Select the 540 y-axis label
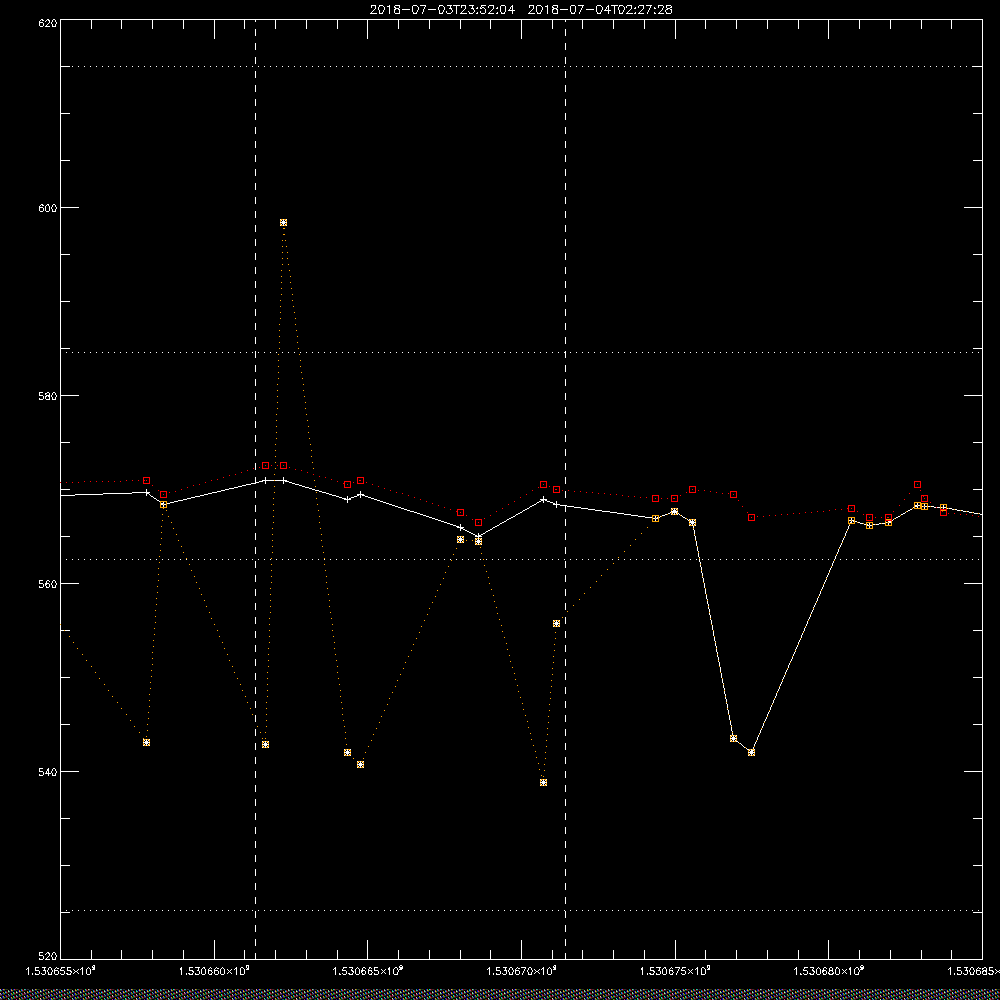 (x=48, y=772)
